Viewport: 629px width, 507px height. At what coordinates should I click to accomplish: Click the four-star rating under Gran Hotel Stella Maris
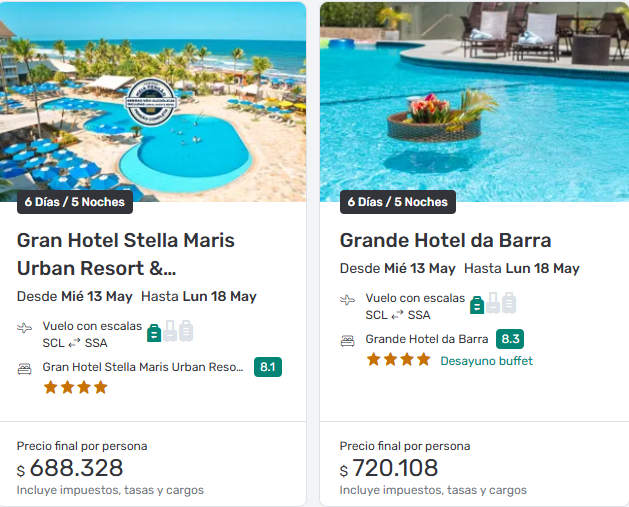[75, 387]
